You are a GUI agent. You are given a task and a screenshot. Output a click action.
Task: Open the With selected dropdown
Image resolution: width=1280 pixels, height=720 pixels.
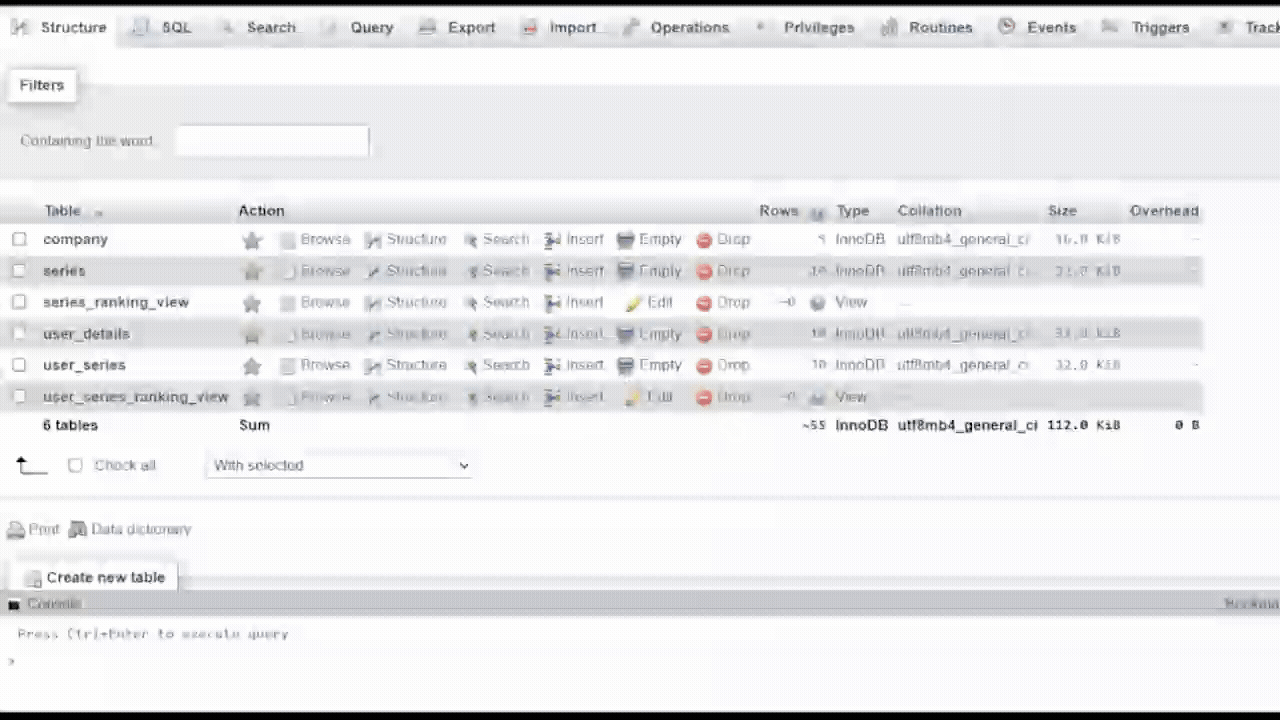coord(340,465)
